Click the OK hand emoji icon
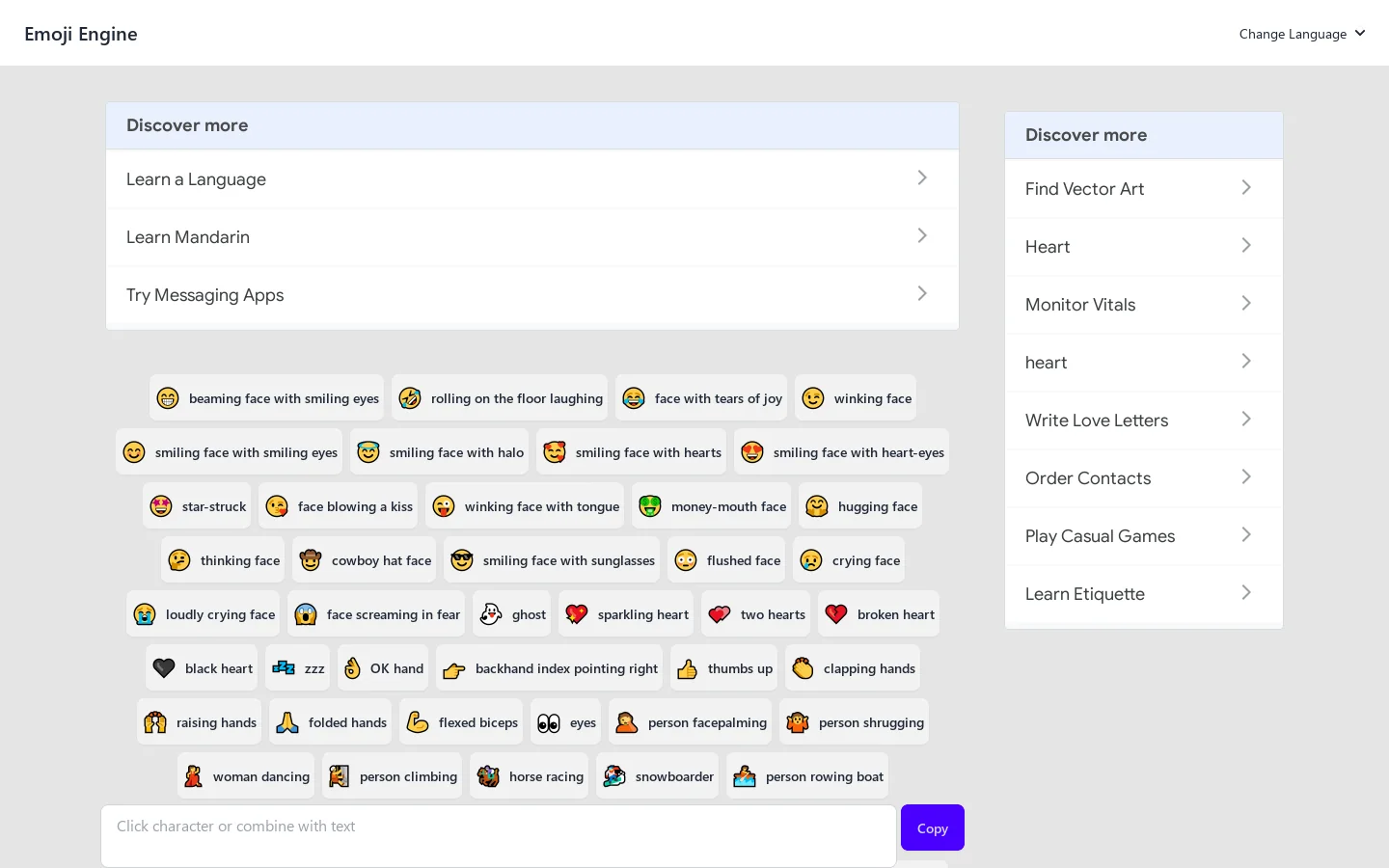Screen dimensions: 1389x868 tap(352, 668)
